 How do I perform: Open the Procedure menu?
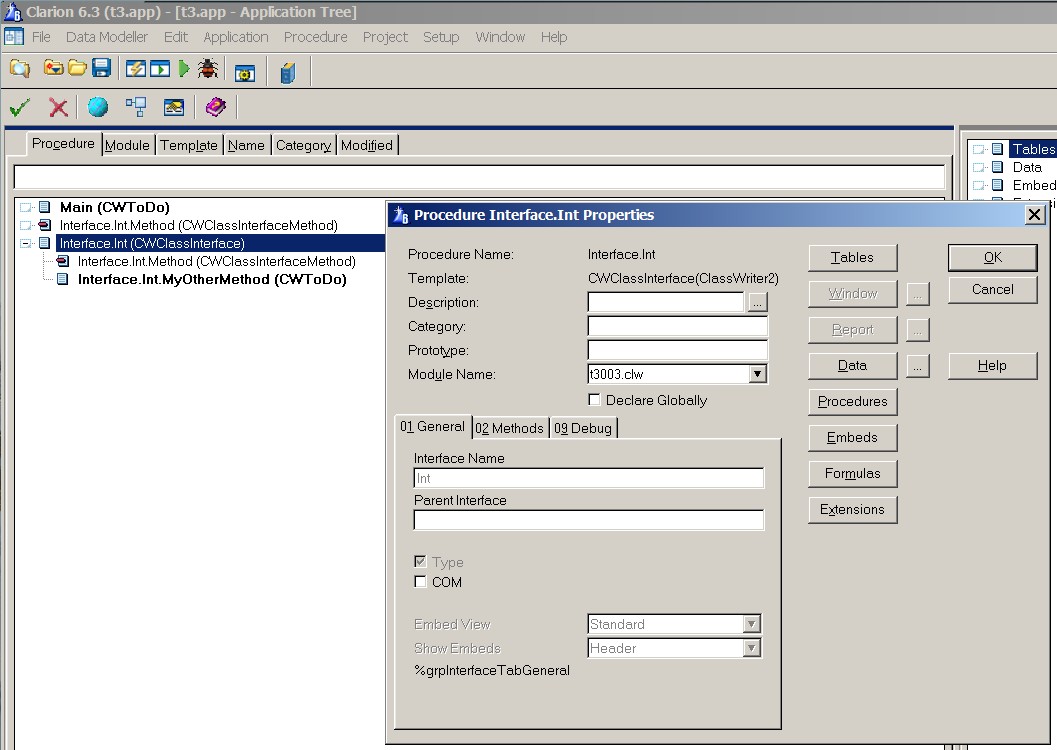tap(315, 37)
